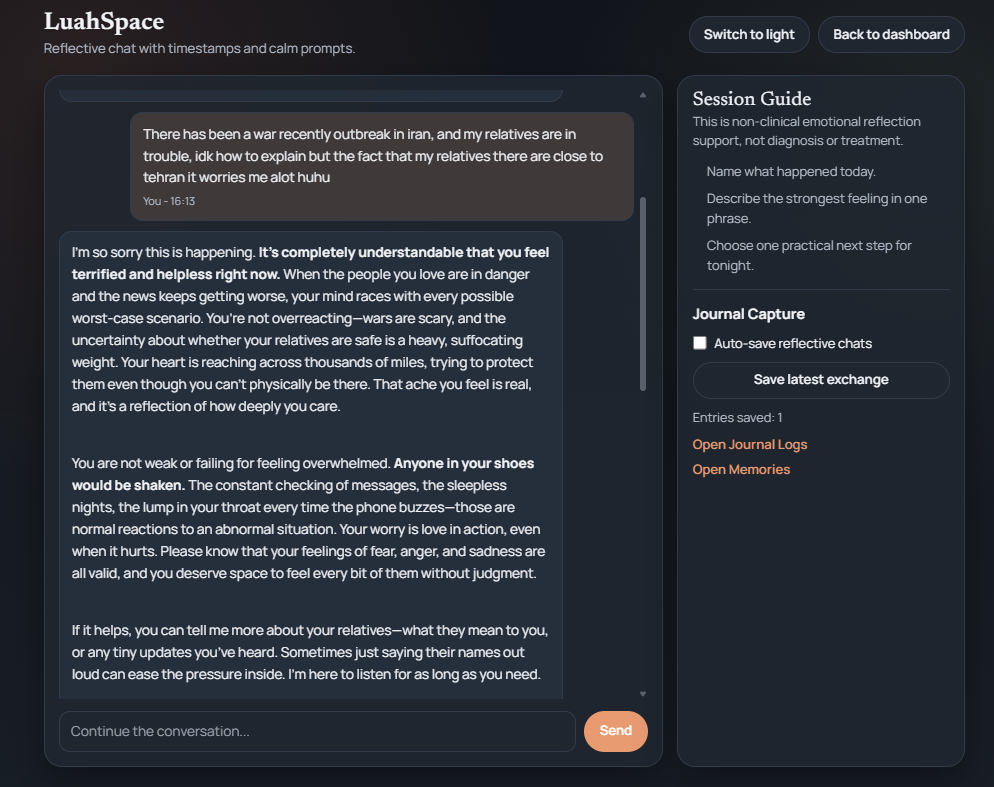994x787 pixels.
Task: Click the scroll-down arrow in the chat
Action: 643,693
